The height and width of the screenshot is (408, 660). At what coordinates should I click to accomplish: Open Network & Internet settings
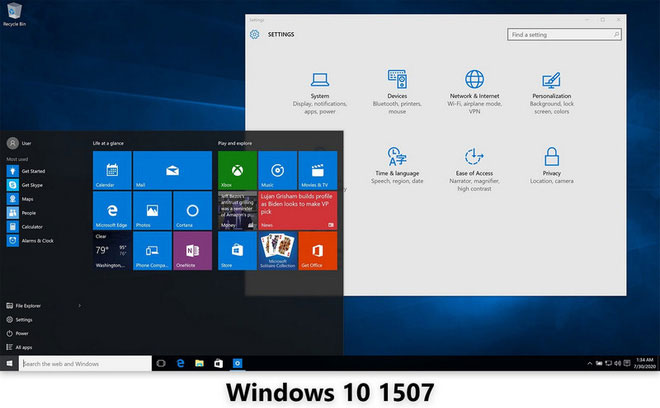coord(474,93)
